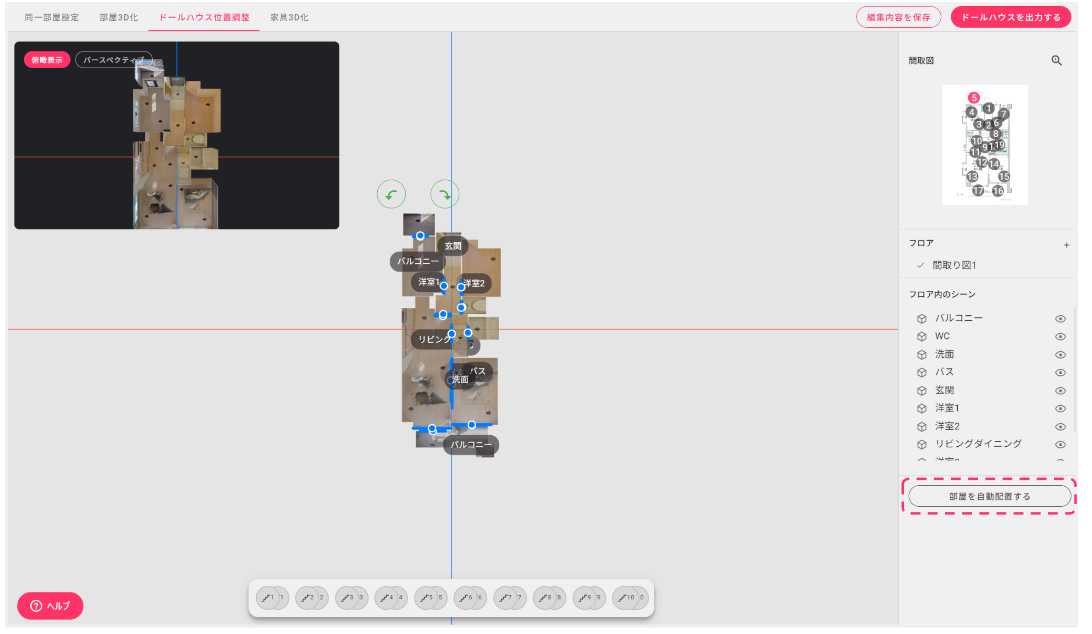Toggle visibility of バルコニー in the scene list
This screenshot has height=634, width=1092.
tap(1060, 318)
